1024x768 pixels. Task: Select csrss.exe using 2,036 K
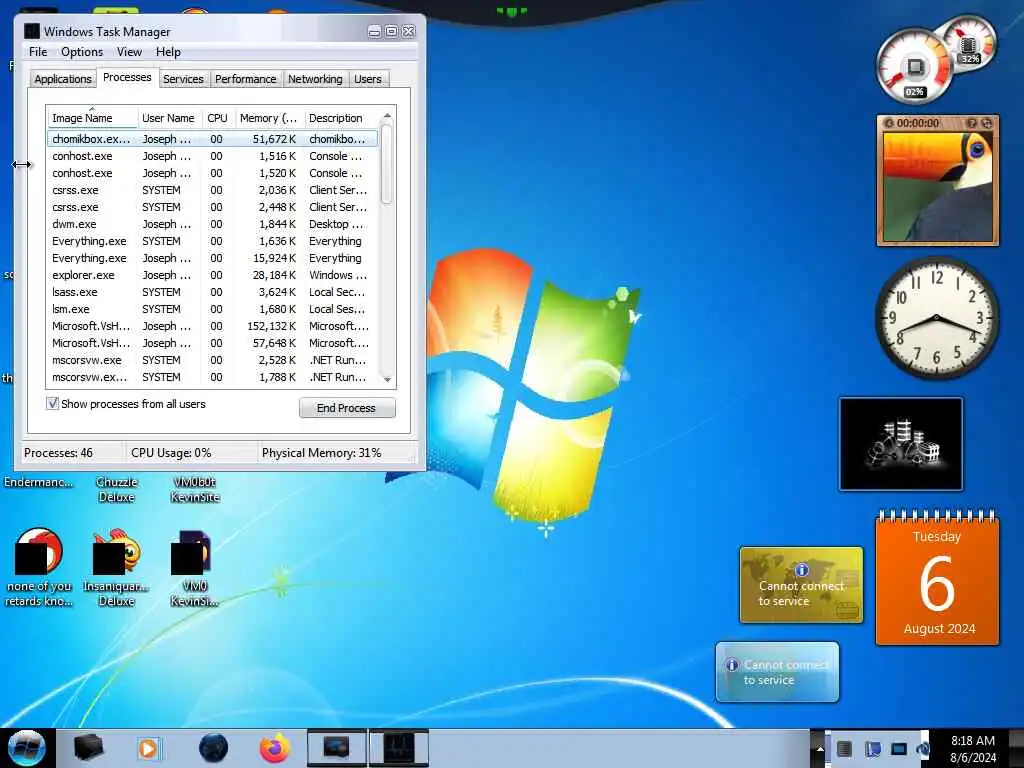pos(212,190)
